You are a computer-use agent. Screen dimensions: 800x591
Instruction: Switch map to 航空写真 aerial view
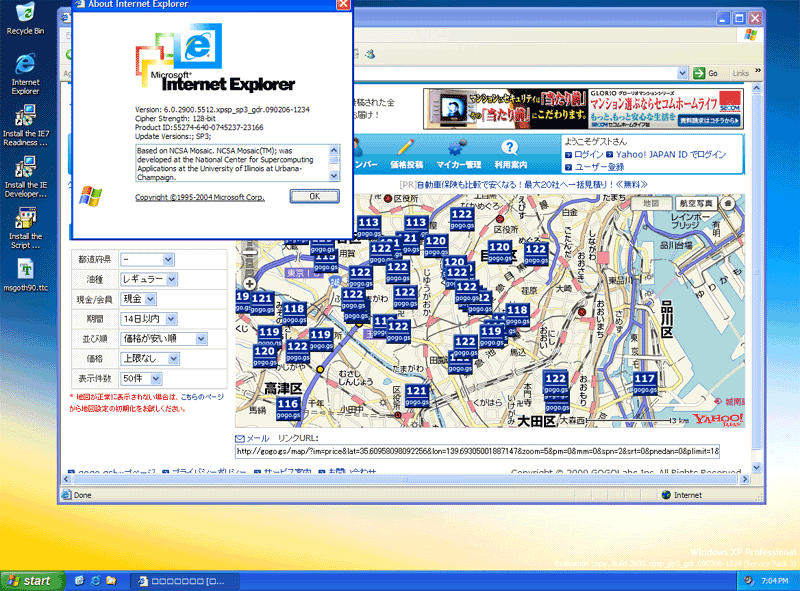coord(696,203)
